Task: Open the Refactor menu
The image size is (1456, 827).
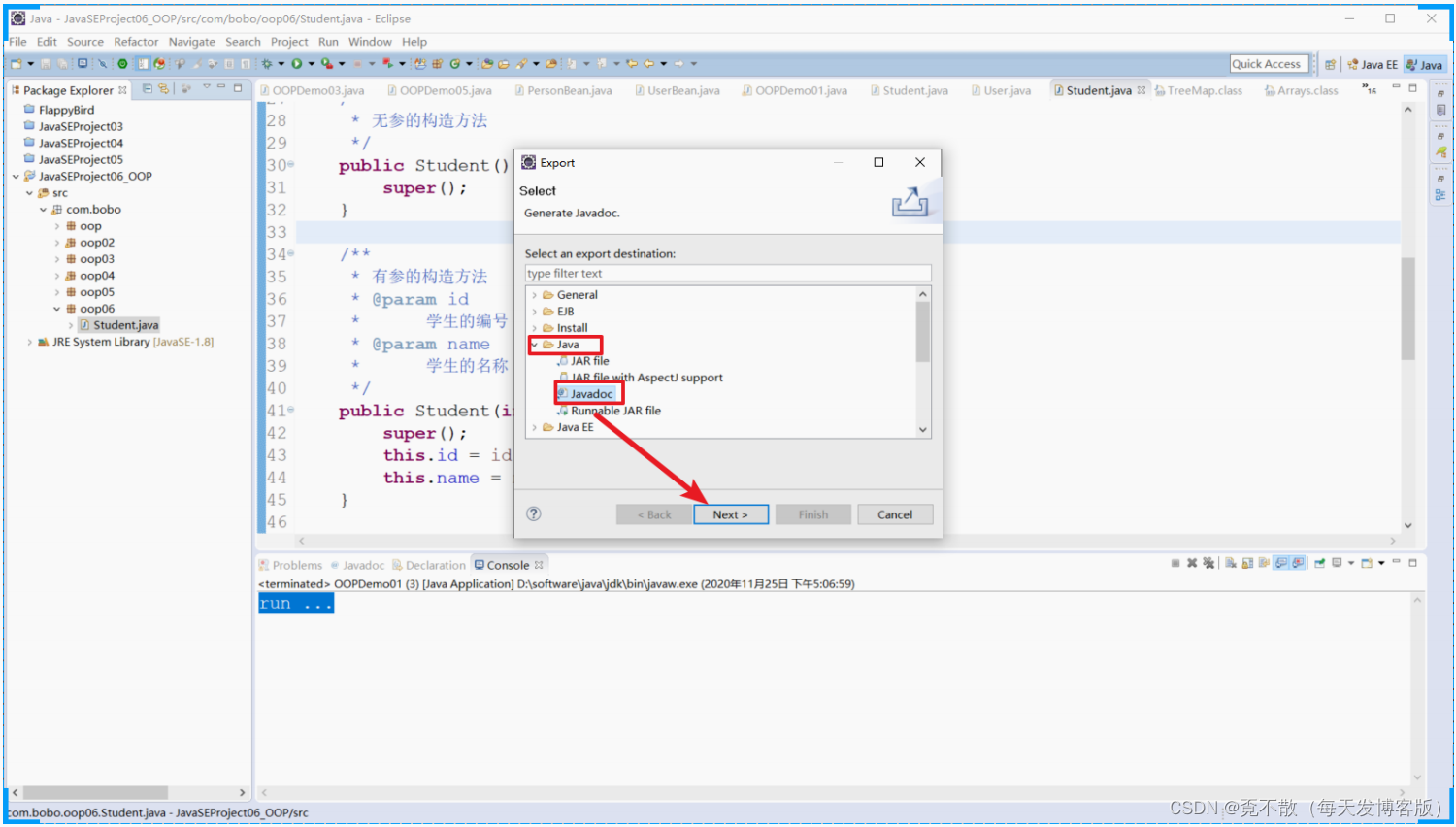Action: click(135, 42)
